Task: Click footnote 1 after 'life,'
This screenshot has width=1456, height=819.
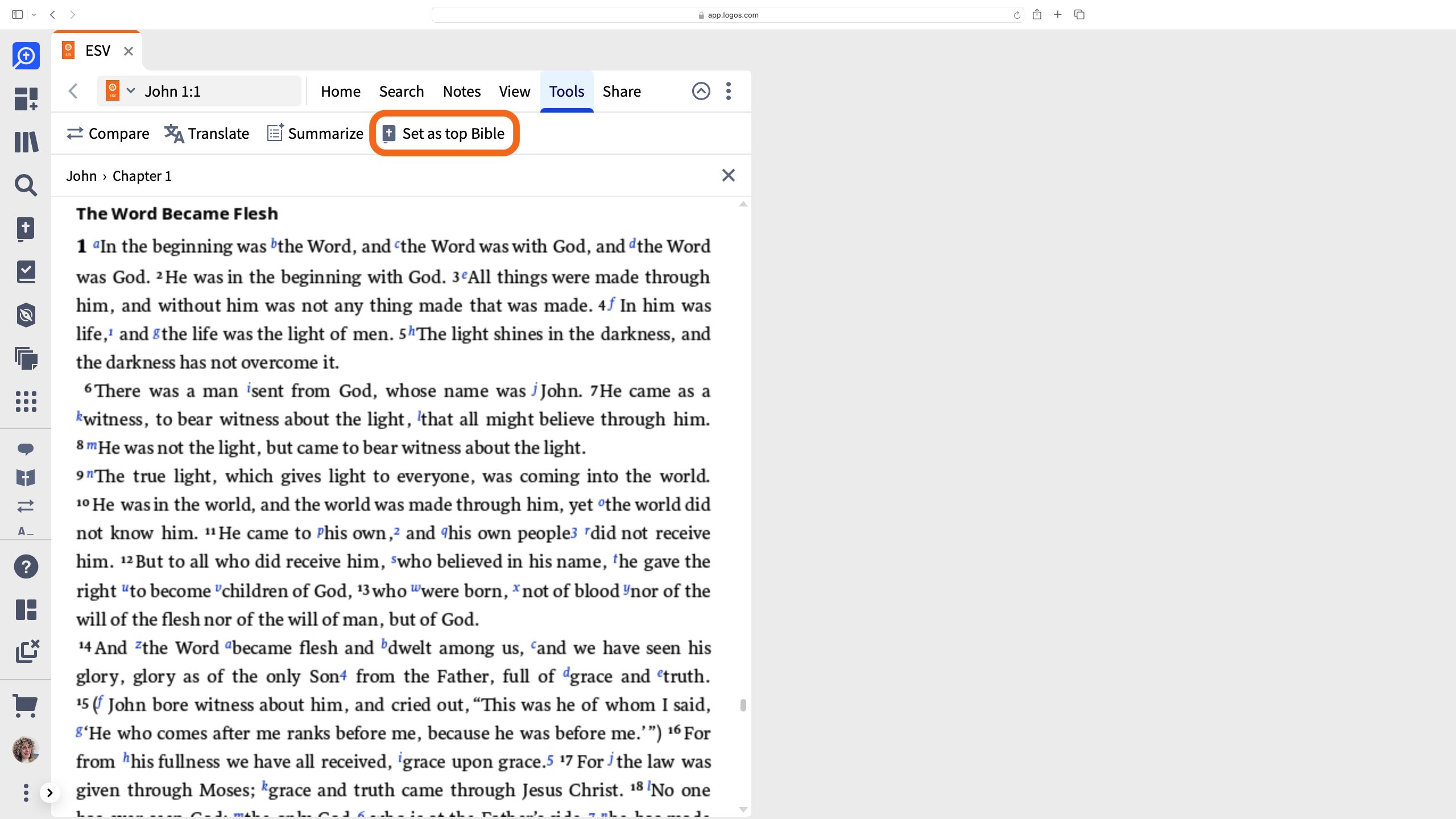Action: tap(111, 332)
